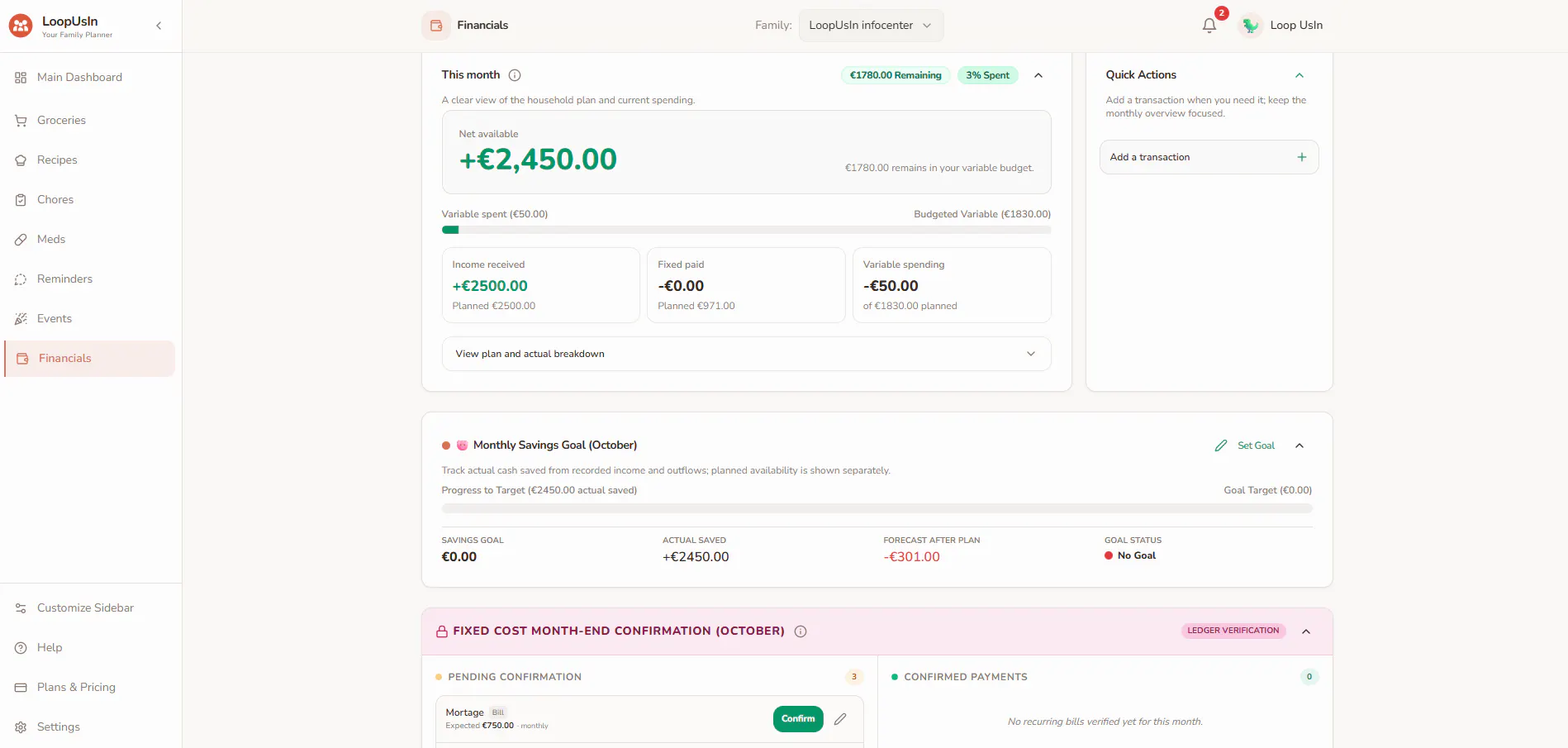Open Events page
The width and height of the screenshot is (1568, 748).
click(89, 319)
